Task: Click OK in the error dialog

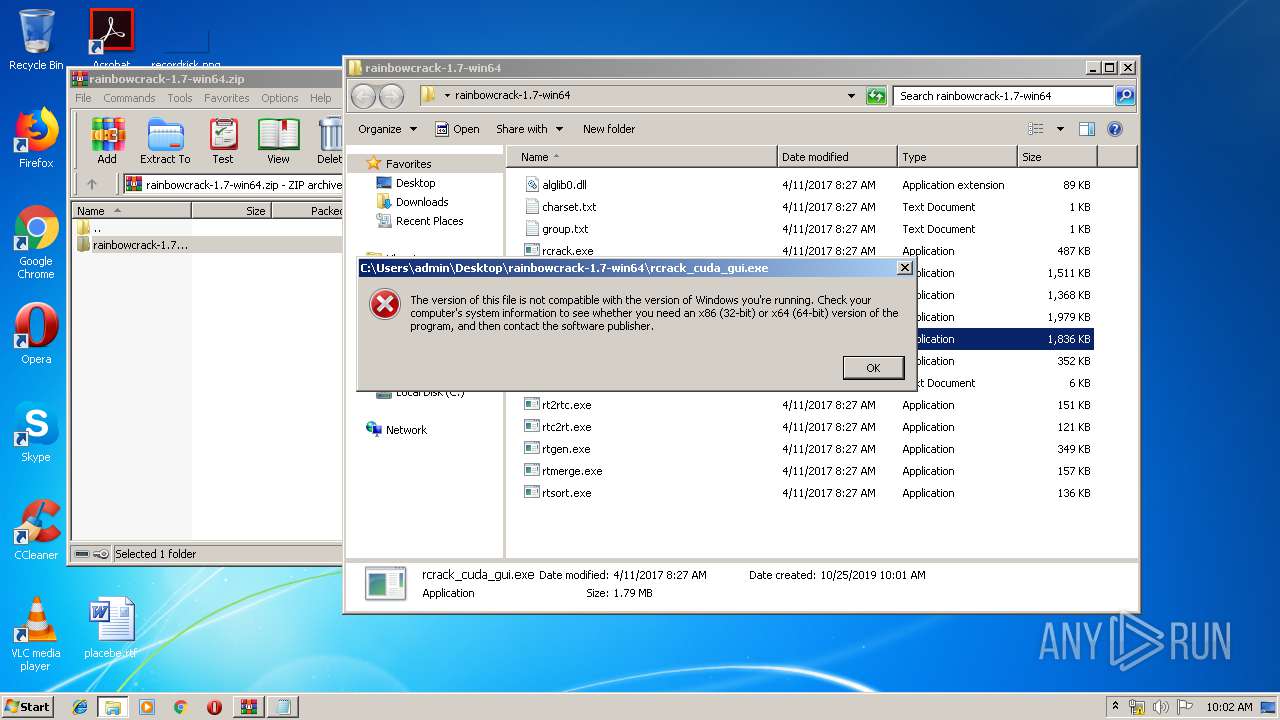Action: (873, 368)
